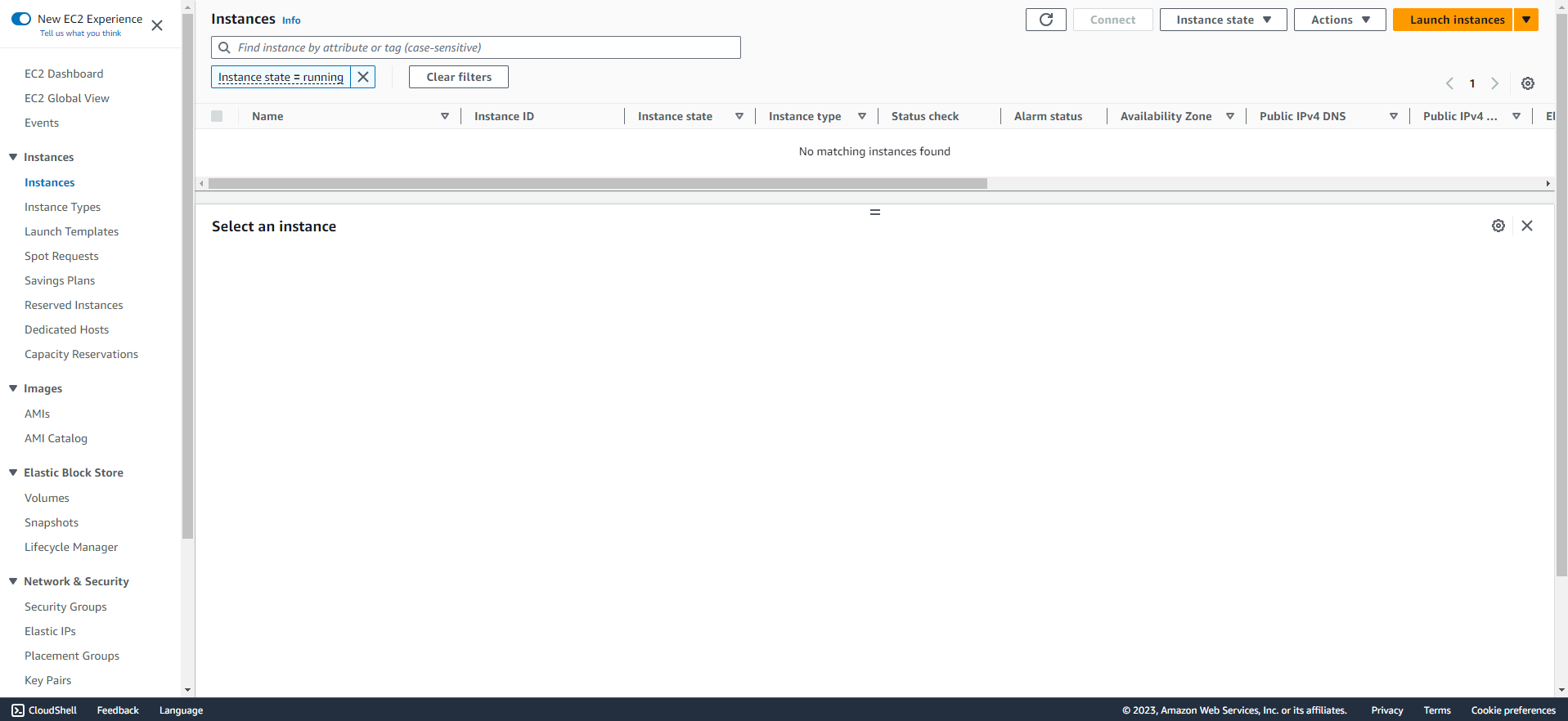Refresh the instances list
Screen dimensions: 1568x721
tap(1045, 20)
